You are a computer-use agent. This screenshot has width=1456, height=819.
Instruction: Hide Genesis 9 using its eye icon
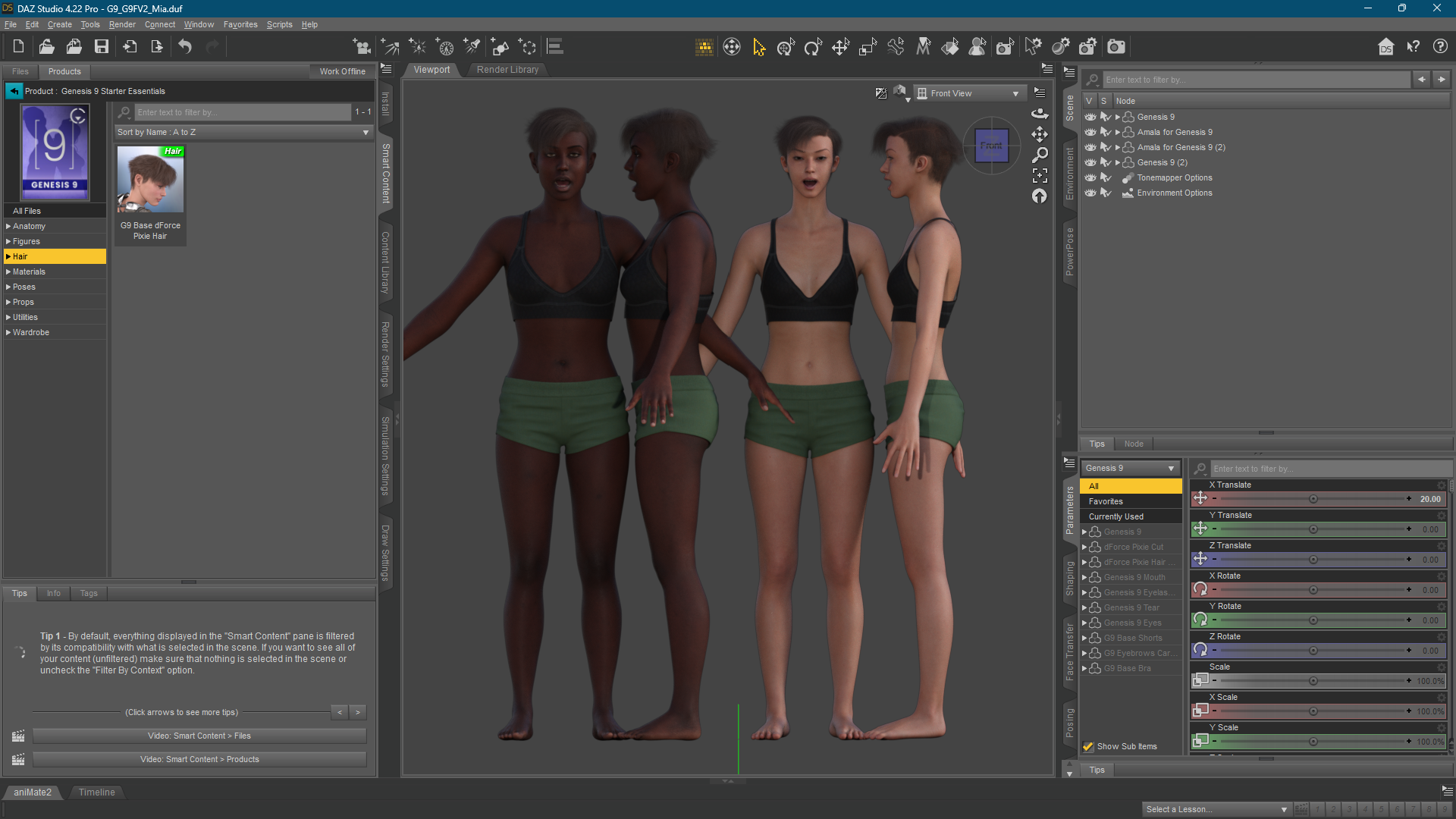coord(1090,117)
